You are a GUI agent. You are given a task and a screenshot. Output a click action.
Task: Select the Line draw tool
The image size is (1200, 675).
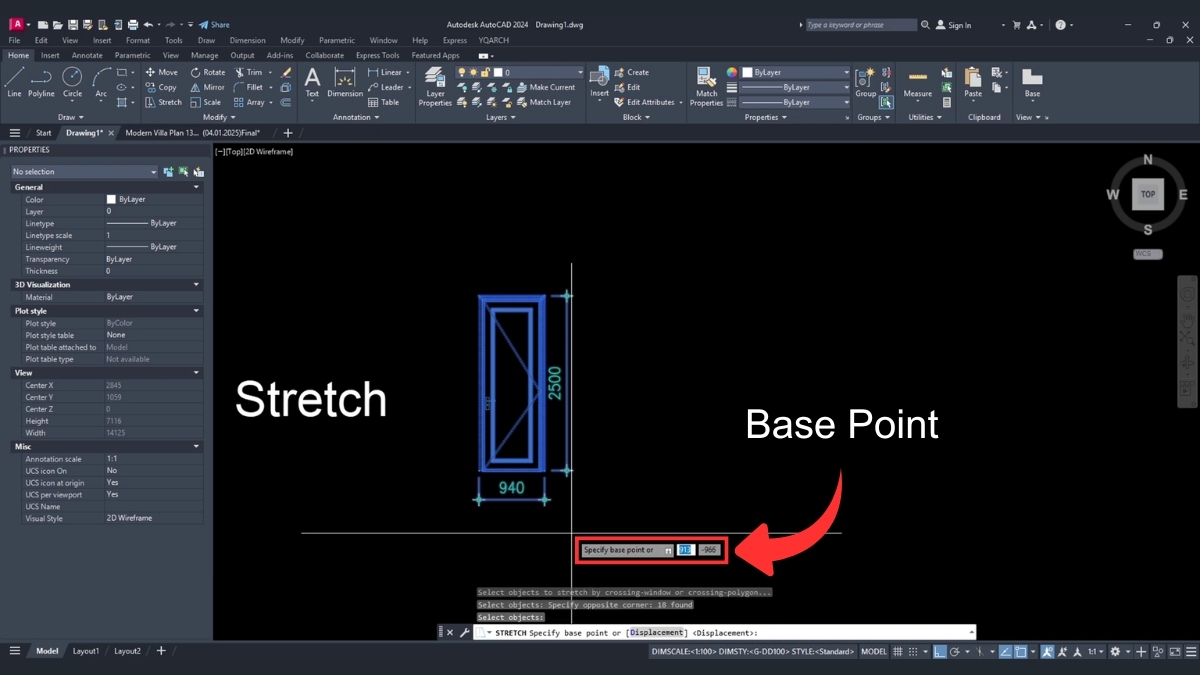[14, 82]
